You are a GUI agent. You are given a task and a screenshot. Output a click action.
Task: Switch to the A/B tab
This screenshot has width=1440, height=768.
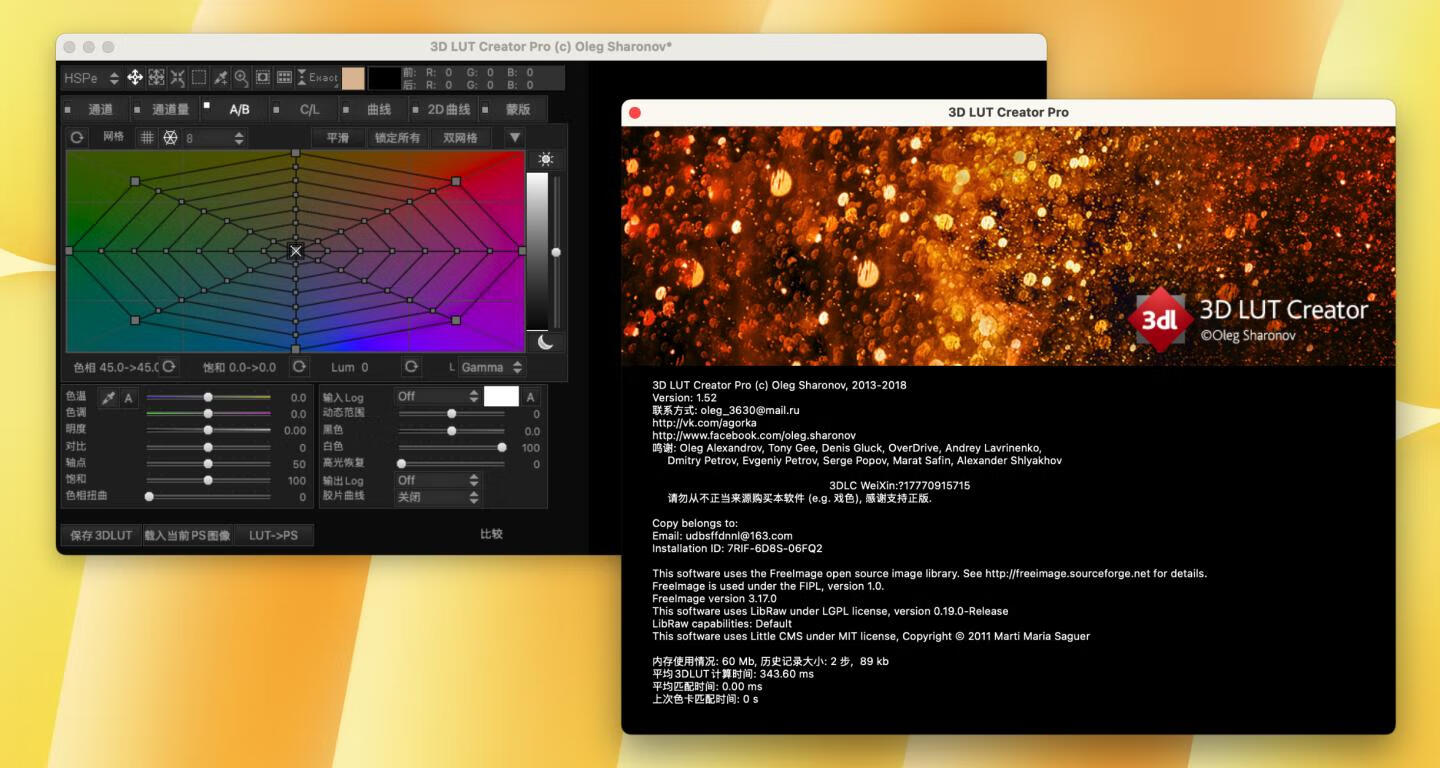coord(240,109)
